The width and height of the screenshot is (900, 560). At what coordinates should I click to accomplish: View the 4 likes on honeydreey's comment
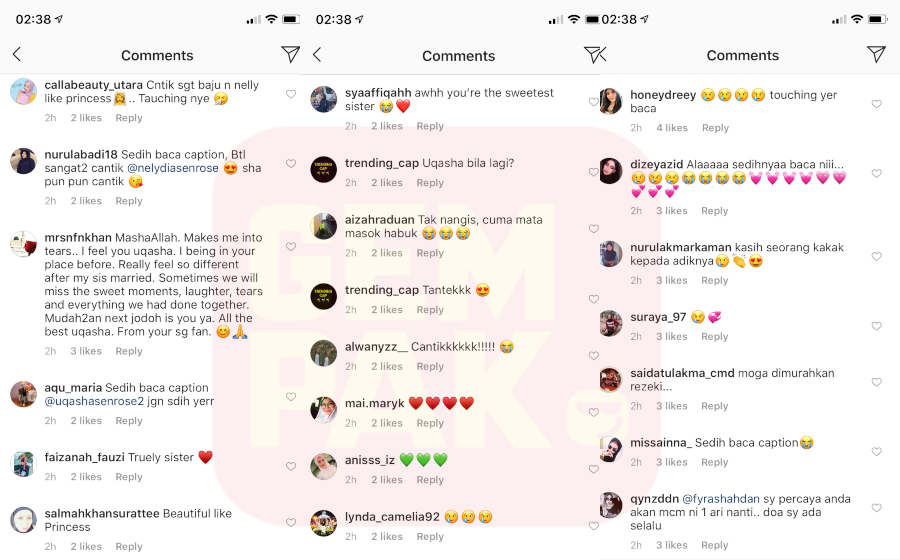[672, 127]
